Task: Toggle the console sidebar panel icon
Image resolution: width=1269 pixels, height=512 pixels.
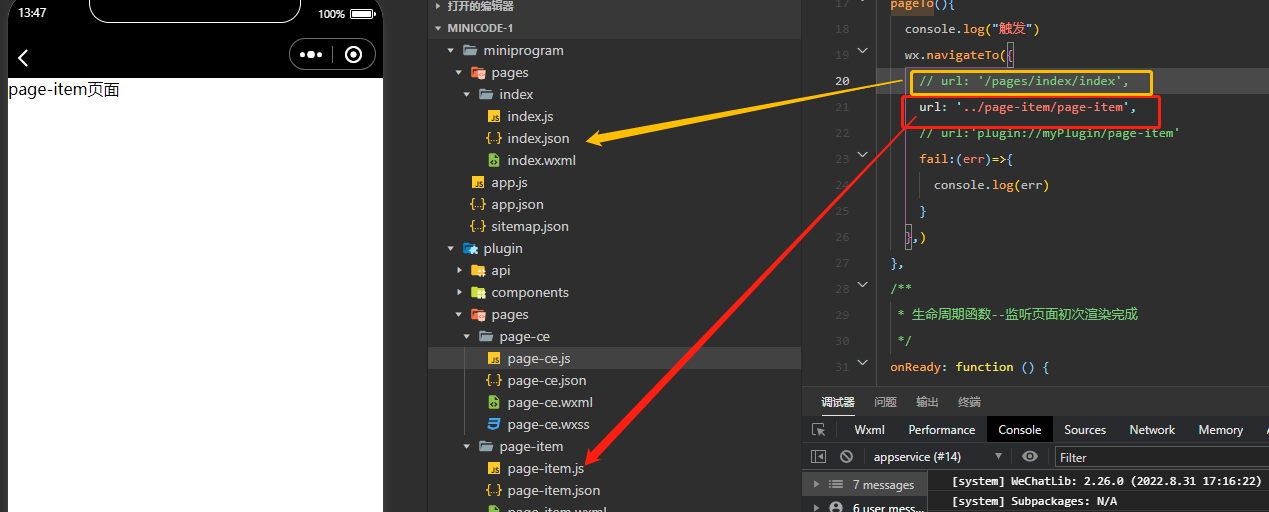Action: [x=819, y=457]
